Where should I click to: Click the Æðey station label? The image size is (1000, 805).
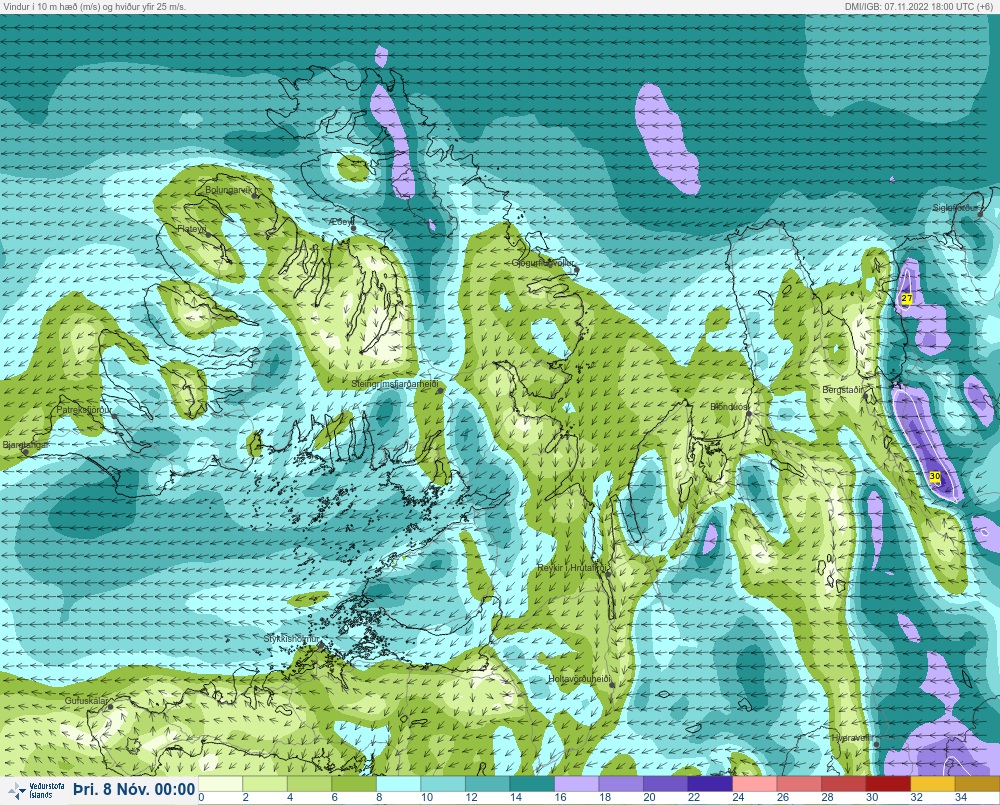click(x=341, y=222)
